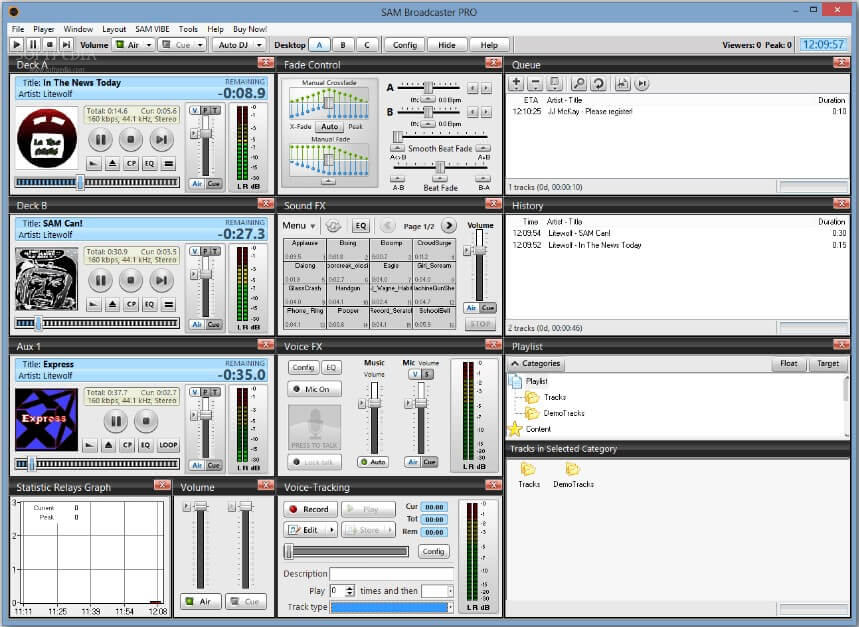This screenshot has width=859, height=627.
Task: Click the Queue search magnifier icon
Action: 579,83
